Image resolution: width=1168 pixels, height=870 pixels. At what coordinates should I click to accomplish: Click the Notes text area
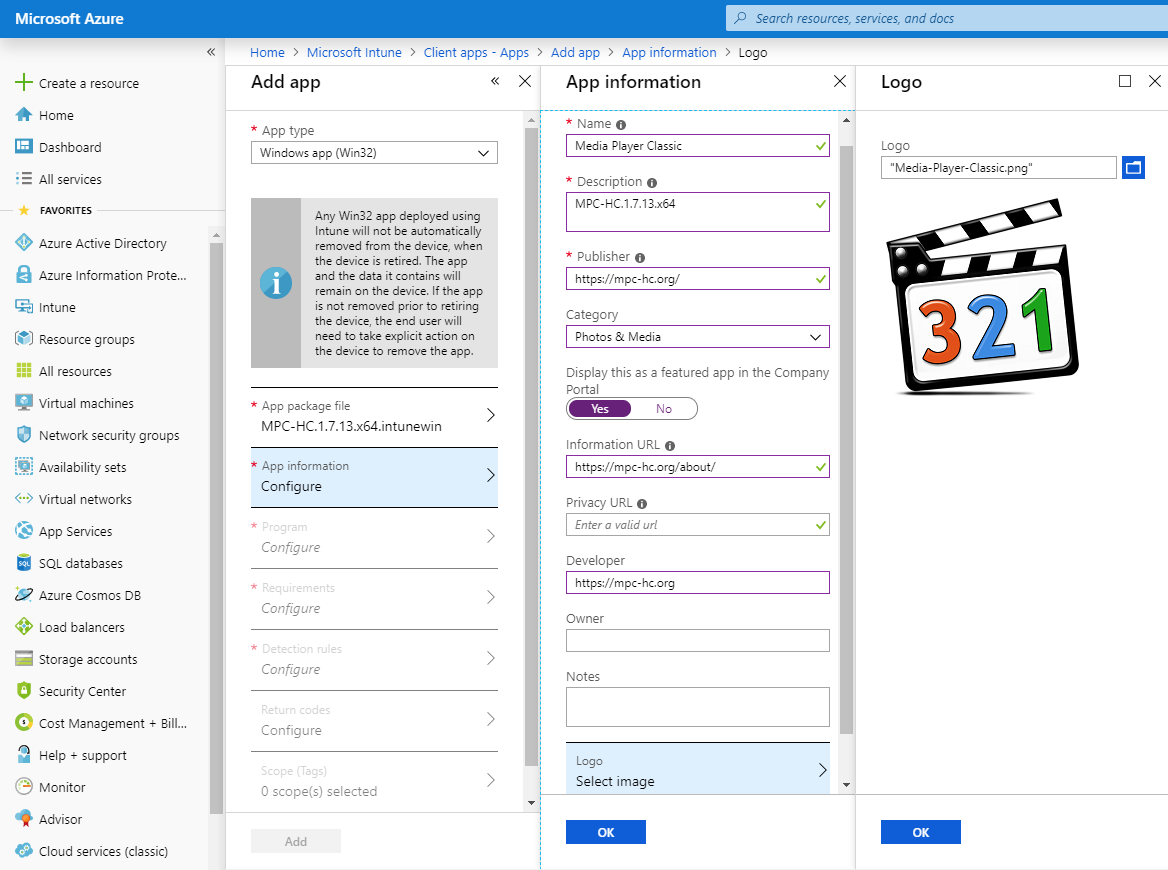697,707
